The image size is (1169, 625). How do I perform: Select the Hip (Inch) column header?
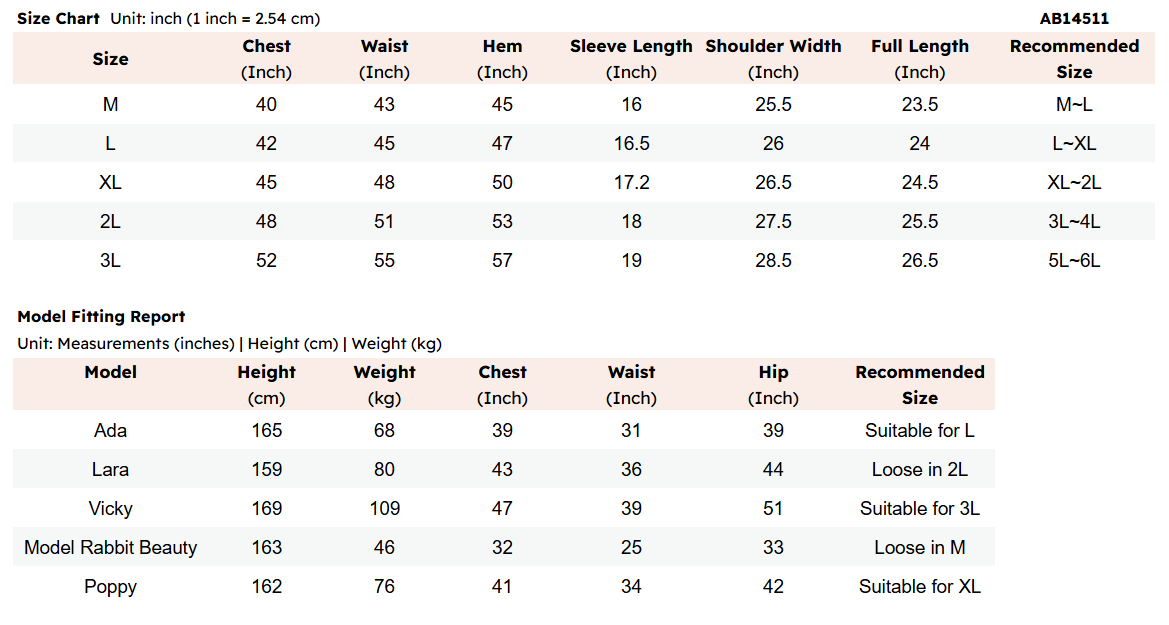(x=773, y=385)
